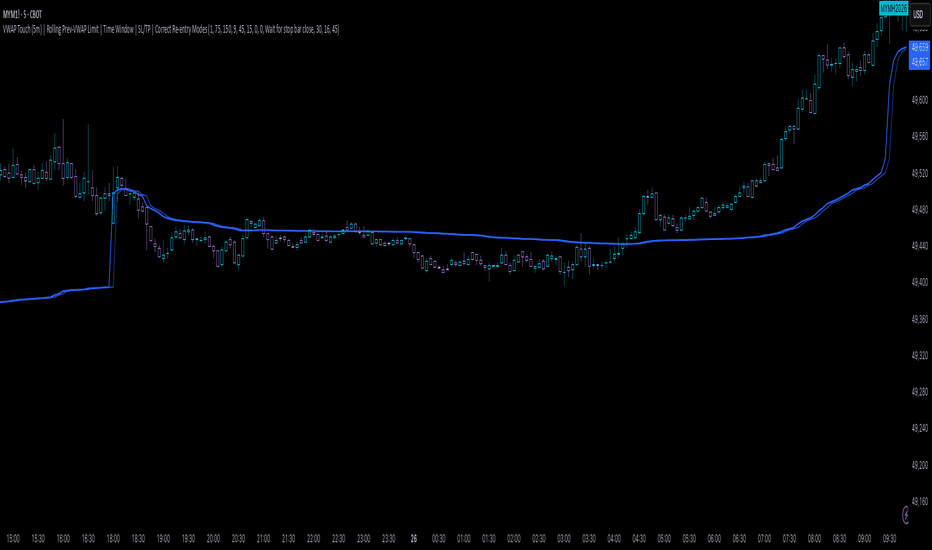Click the 49,160 price scale value
This screenshot has width=932, height=550.
(x=920, y=501)
